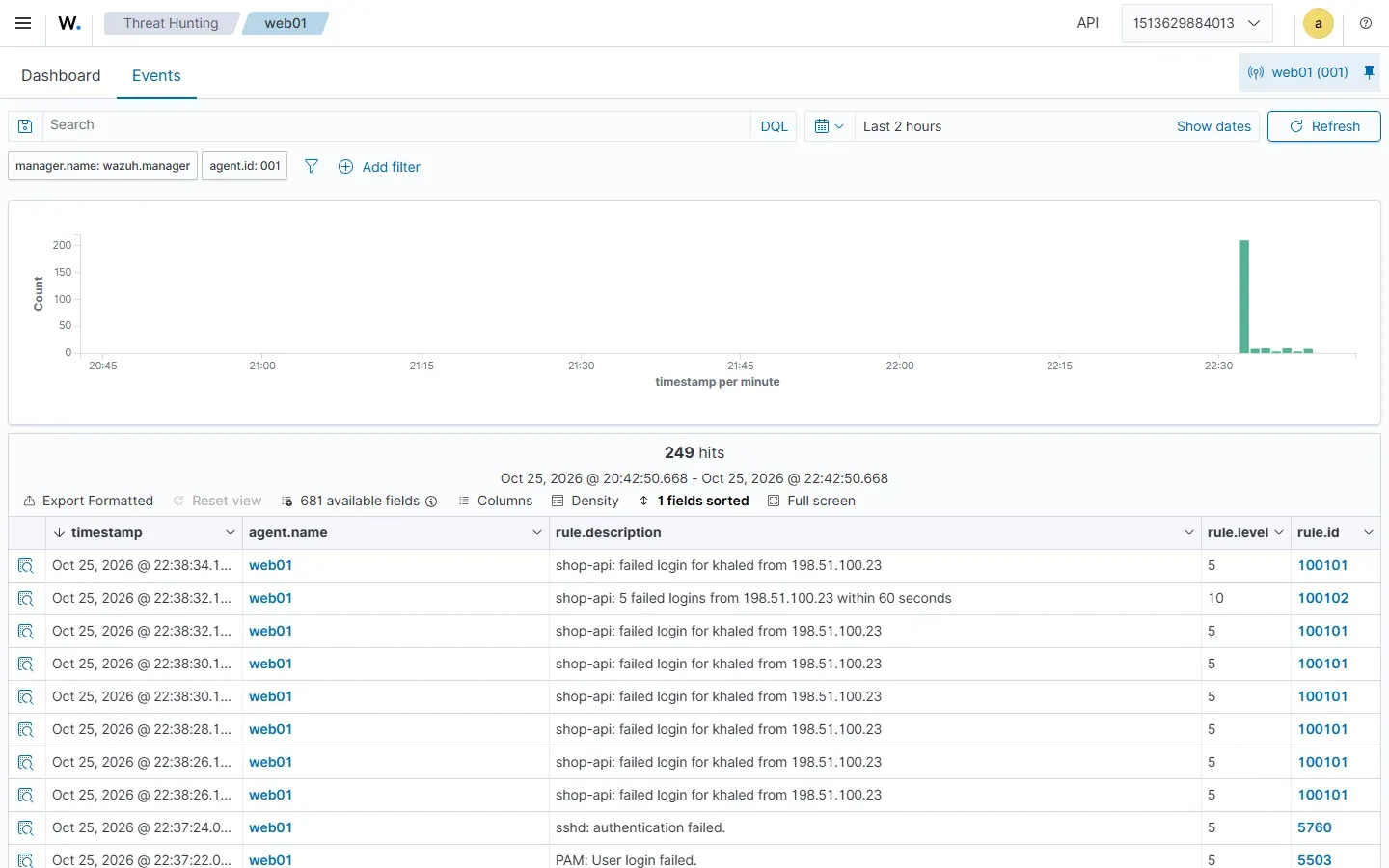Open the 1 fields sorted menu
1389x868 pixels.
click(x=694, y=502)
